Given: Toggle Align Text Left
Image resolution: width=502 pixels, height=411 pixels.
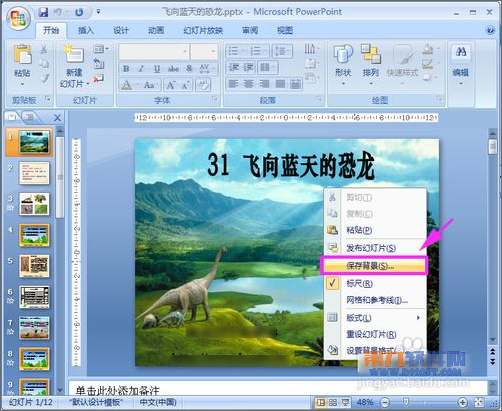Looking at the screenshot, I should pyautogui.click(x=233, y=84).
